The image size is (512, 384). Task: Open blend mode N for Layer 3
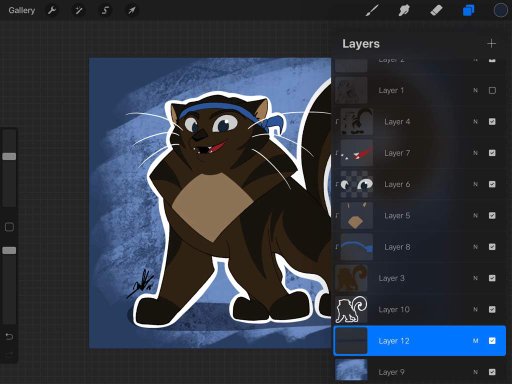[x=475, y=278]
